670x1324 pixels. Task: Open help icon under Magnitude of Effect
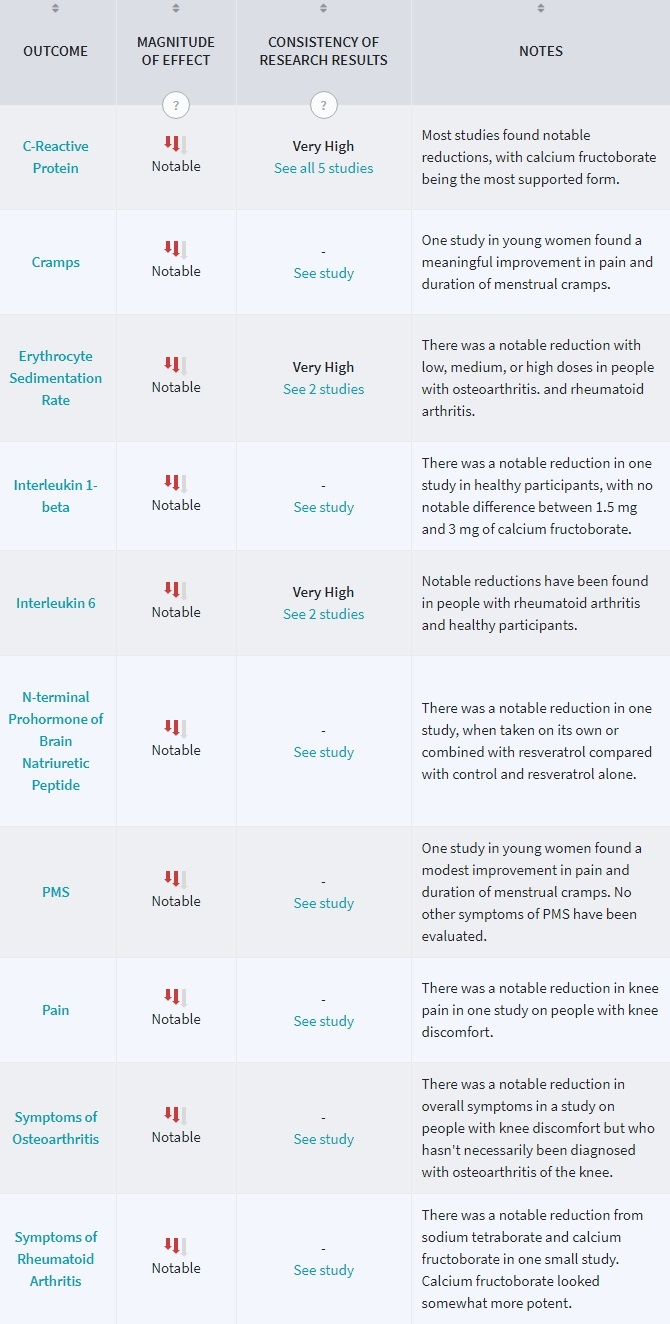click(176, 105)
